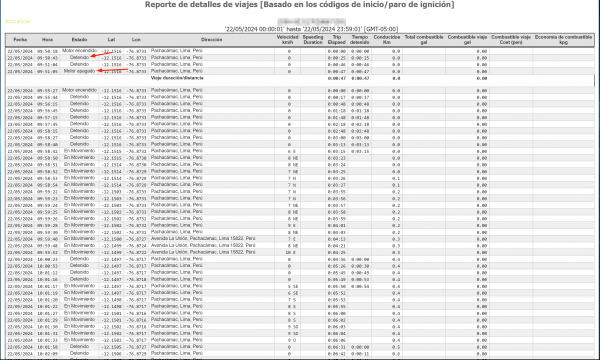Click the Motor apagado status cell
This screenshot has height=360, width=600.
79,71
